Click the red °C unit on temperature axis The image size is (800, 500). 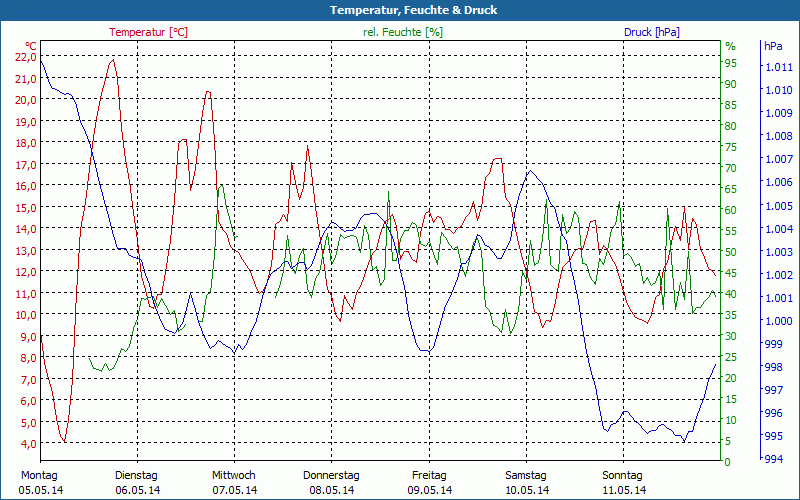click(30, 46)
